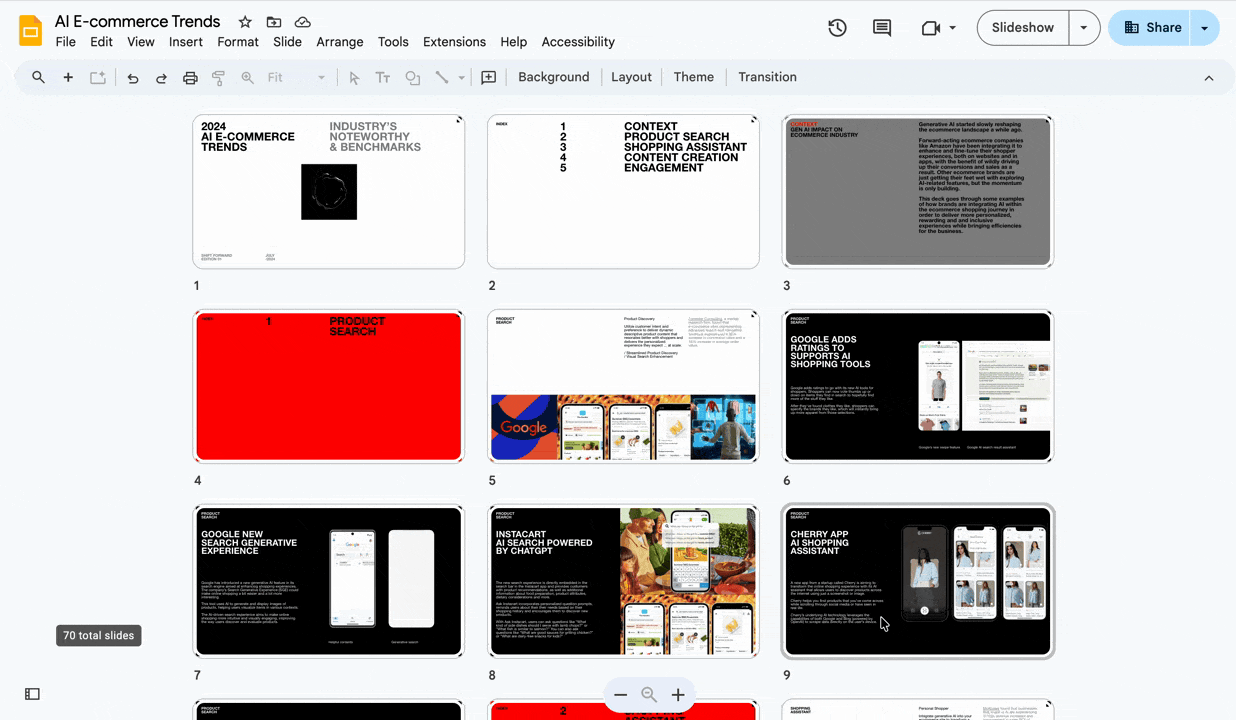Open the Fit zoom level dropdown
The image size is (1236, 720).
[297, 77]
